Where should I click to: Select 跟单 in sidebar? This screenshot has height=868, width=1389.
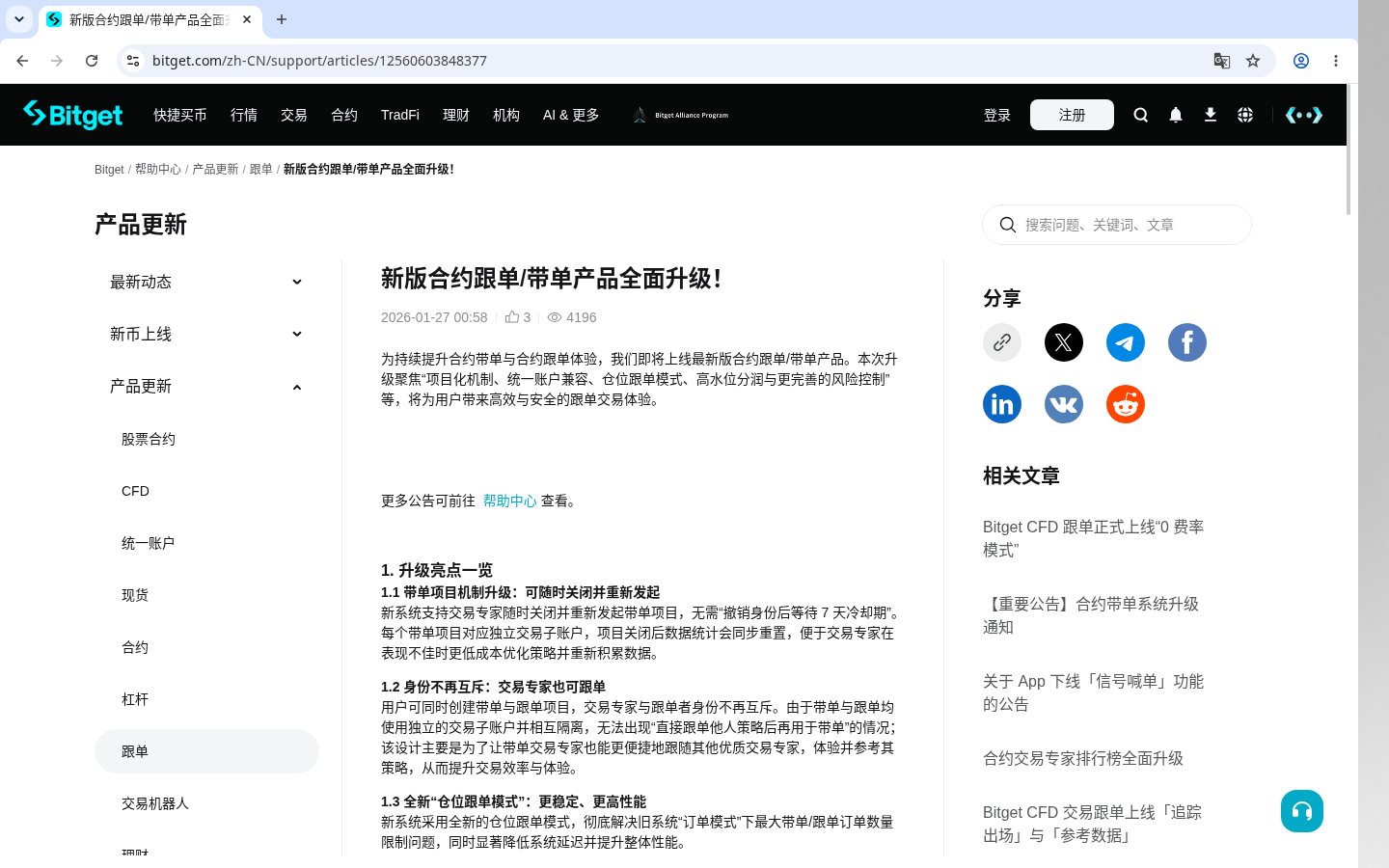point(206,751)
